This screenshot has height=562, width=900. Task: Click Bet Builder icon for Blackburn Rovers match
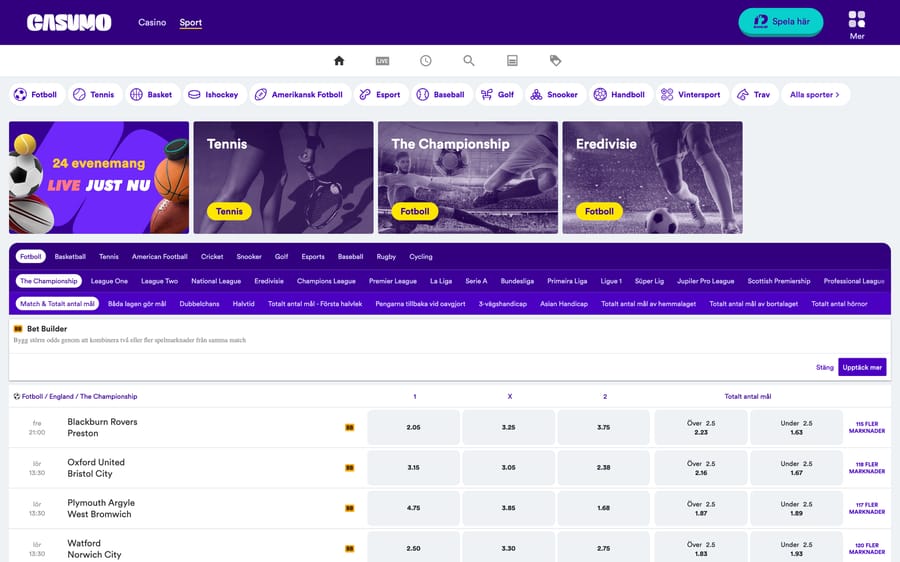(350, 427)
